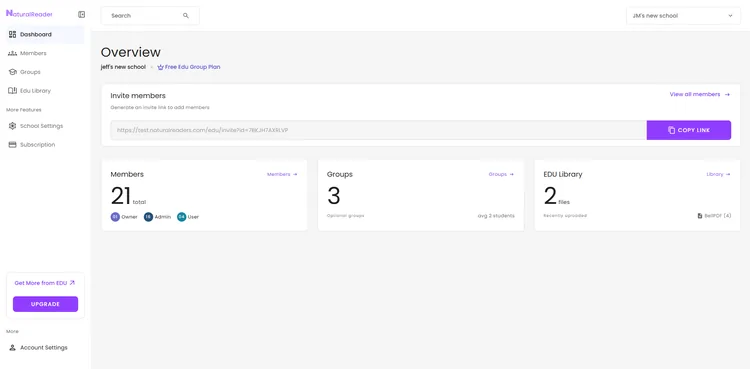
Task: Click the Edu Library book icon
Action: pos(12,90)
